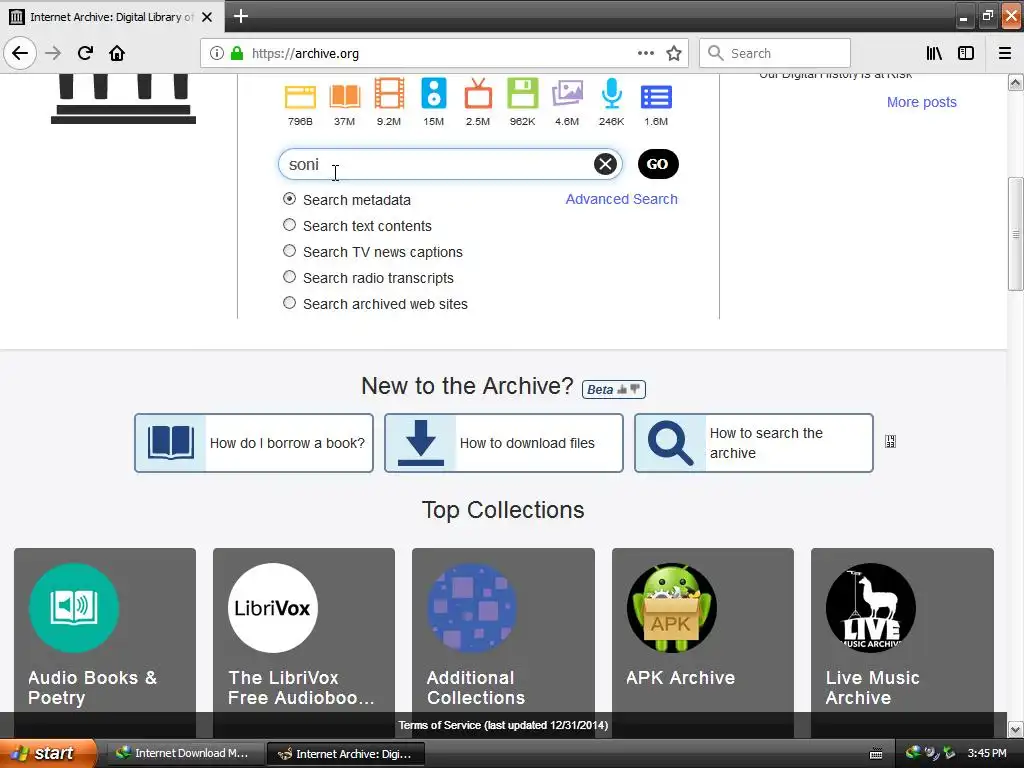Open the Images icon (4.6M)
Viewport: 1024px width, 768px height.
(x=567, y=93)
